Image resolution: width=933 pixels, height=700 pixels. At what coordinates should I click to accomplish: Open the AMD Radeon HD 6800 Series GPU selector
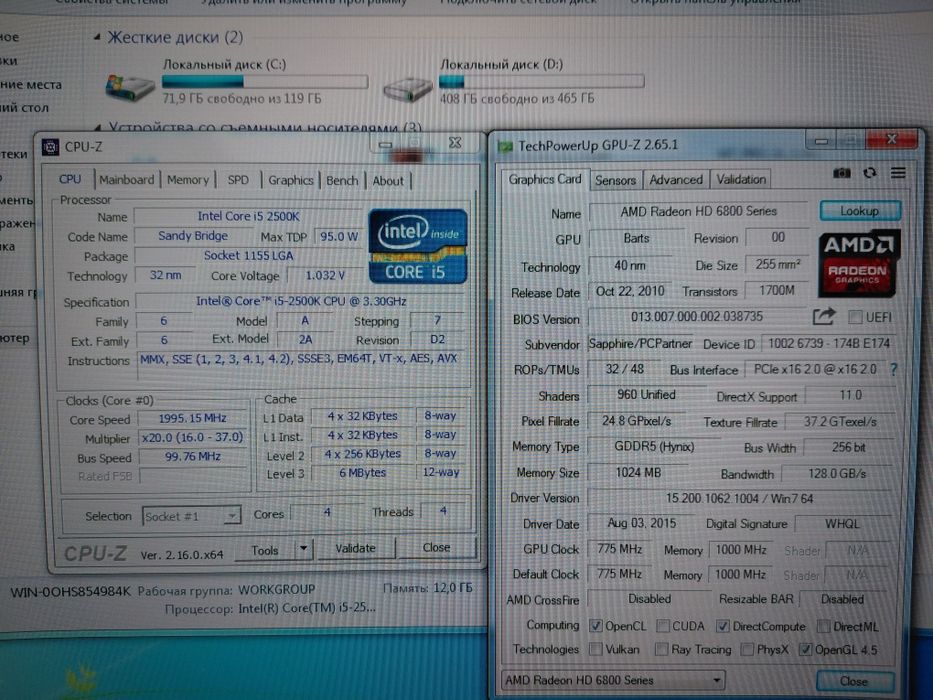[x=613, y=680]
